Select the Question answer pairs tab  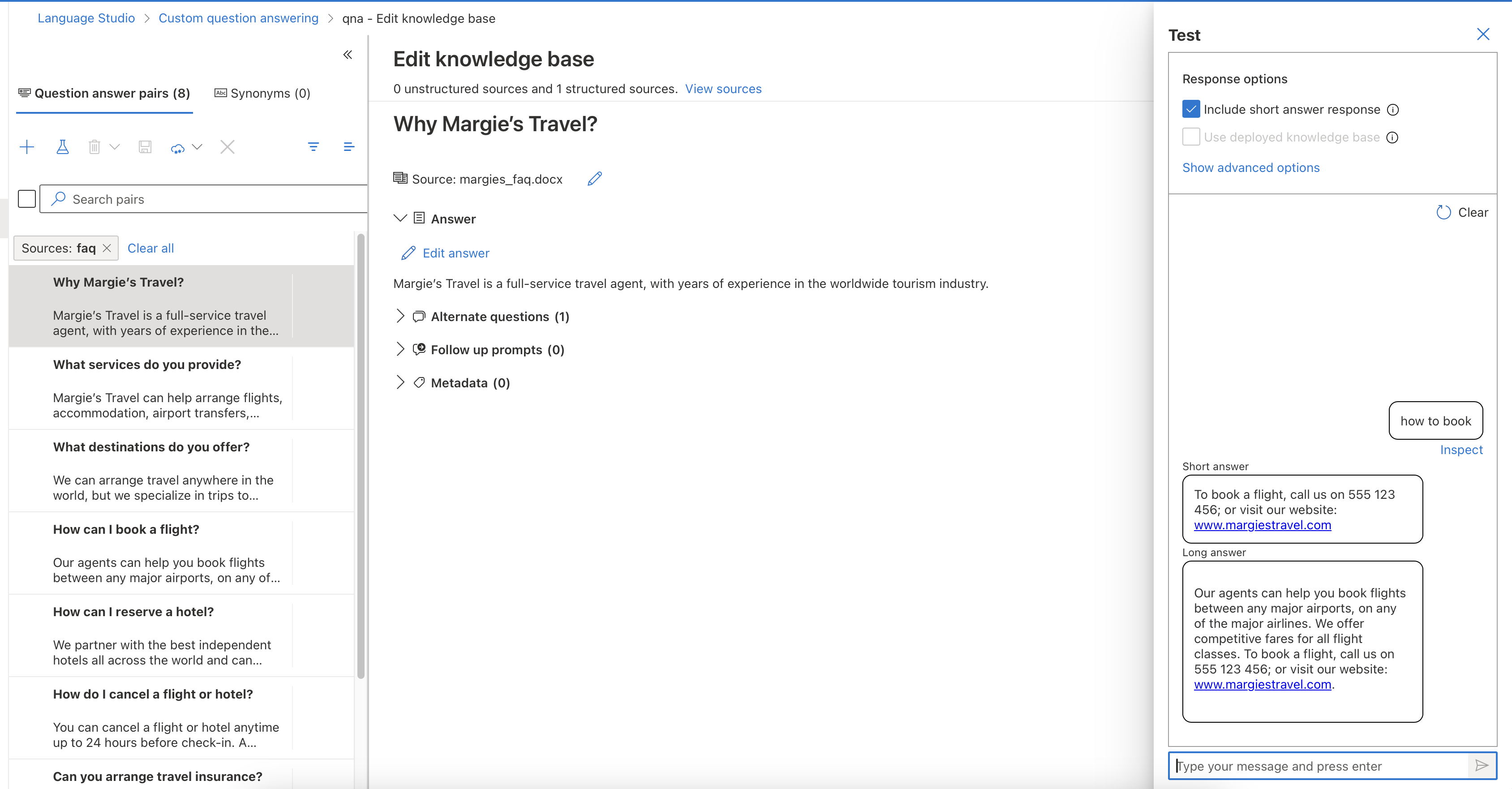click(104, 93)
